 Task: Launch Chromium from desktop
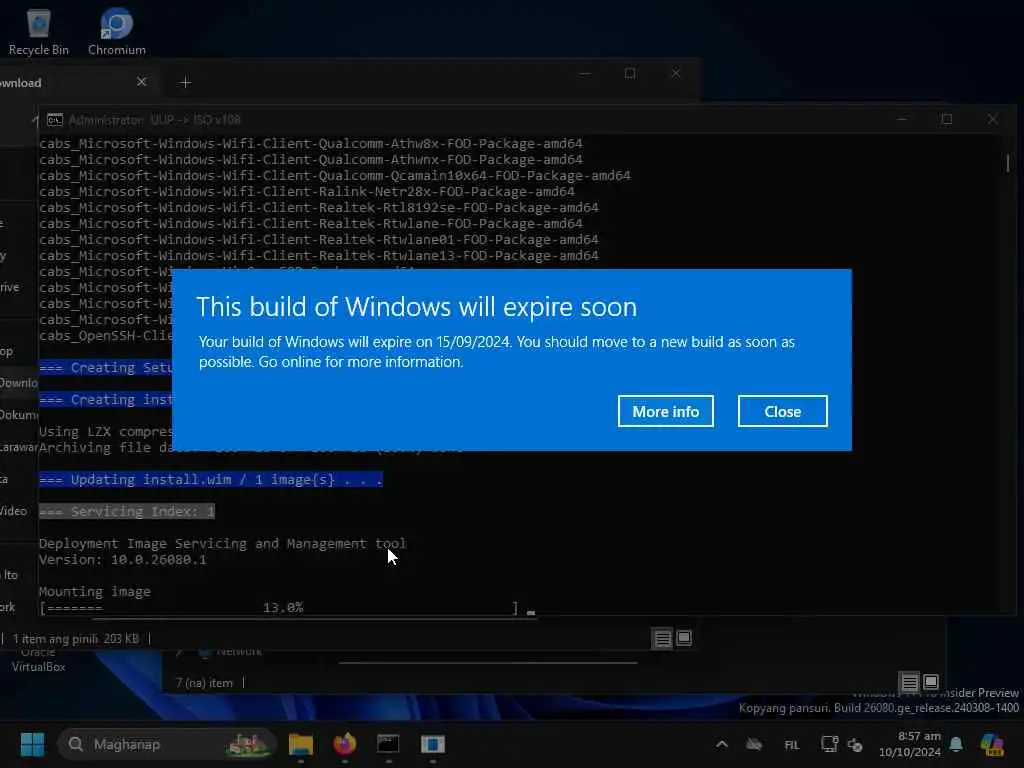[x=117, y=32]
